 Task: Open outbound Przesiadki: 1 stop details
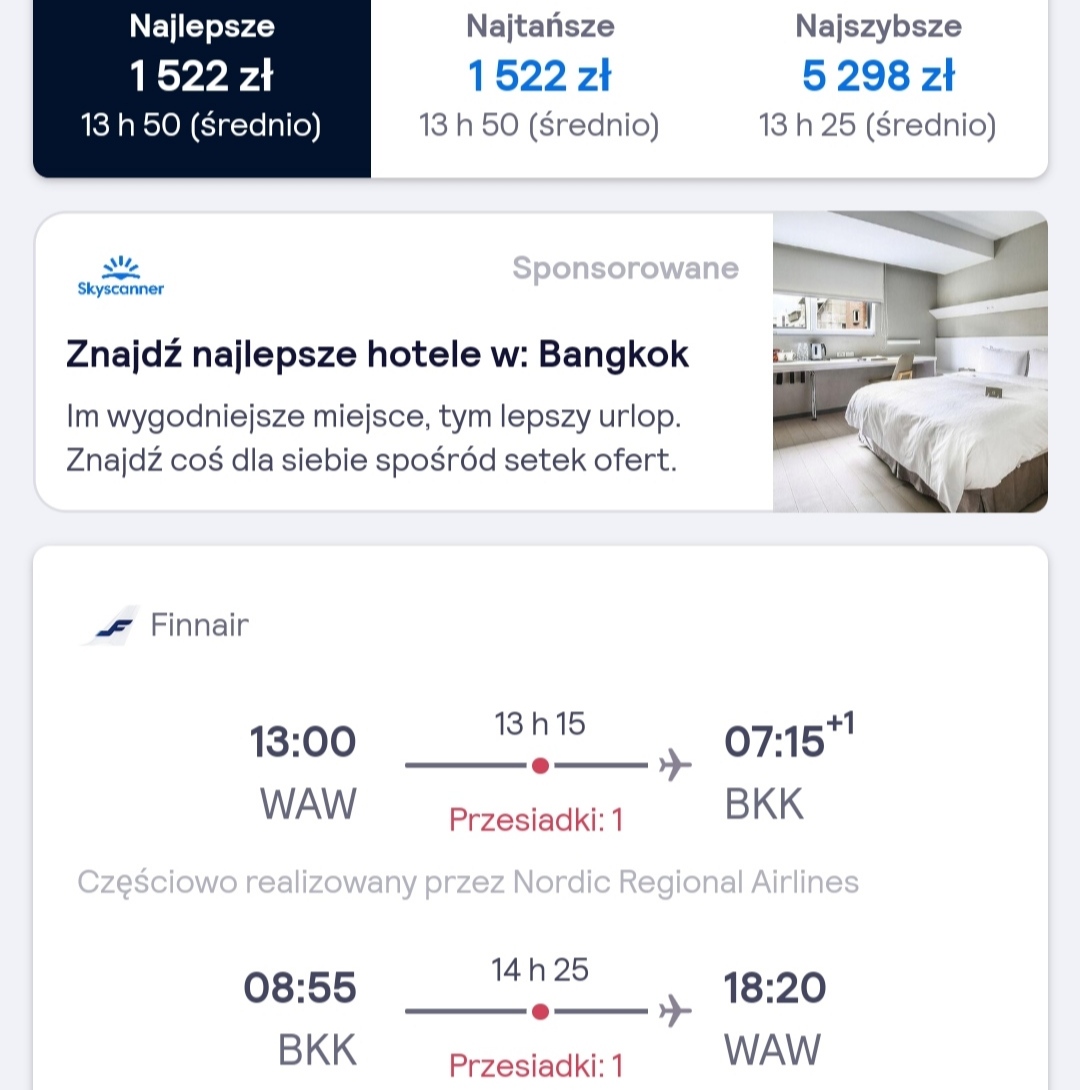536,820
